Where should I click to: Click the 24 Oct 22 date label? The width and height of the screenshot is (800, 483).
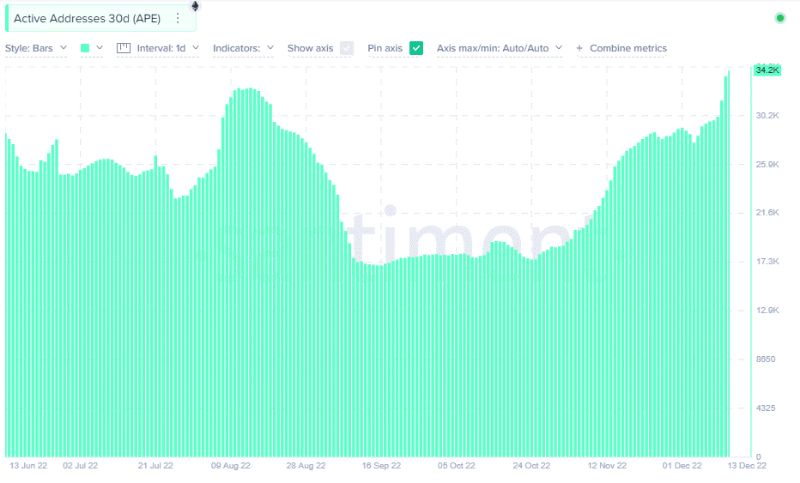pyautogui.click(x=532, y=466)
